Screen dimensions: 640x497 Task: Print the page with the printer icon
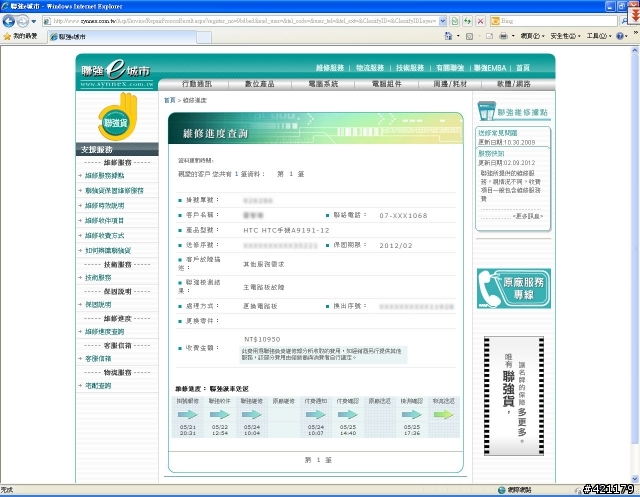[x=503, y=36]
